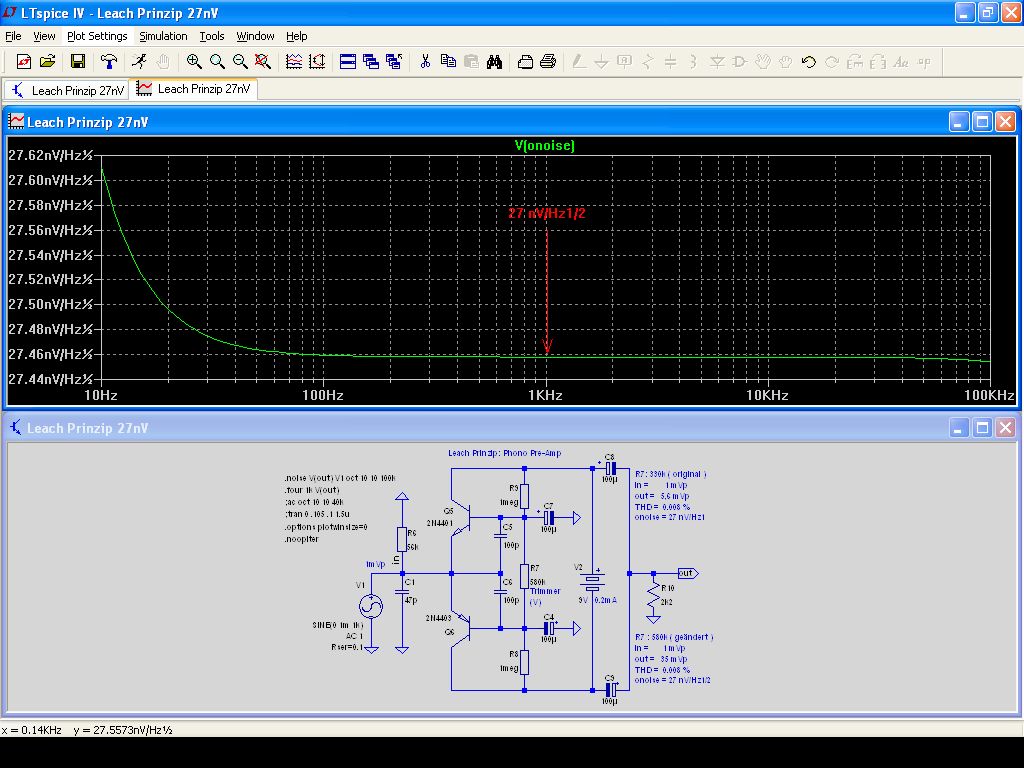Click the printer Print icon
The width and height of the screenshot is (1024, 768).
pyautogui.click(x=548, y=62)
